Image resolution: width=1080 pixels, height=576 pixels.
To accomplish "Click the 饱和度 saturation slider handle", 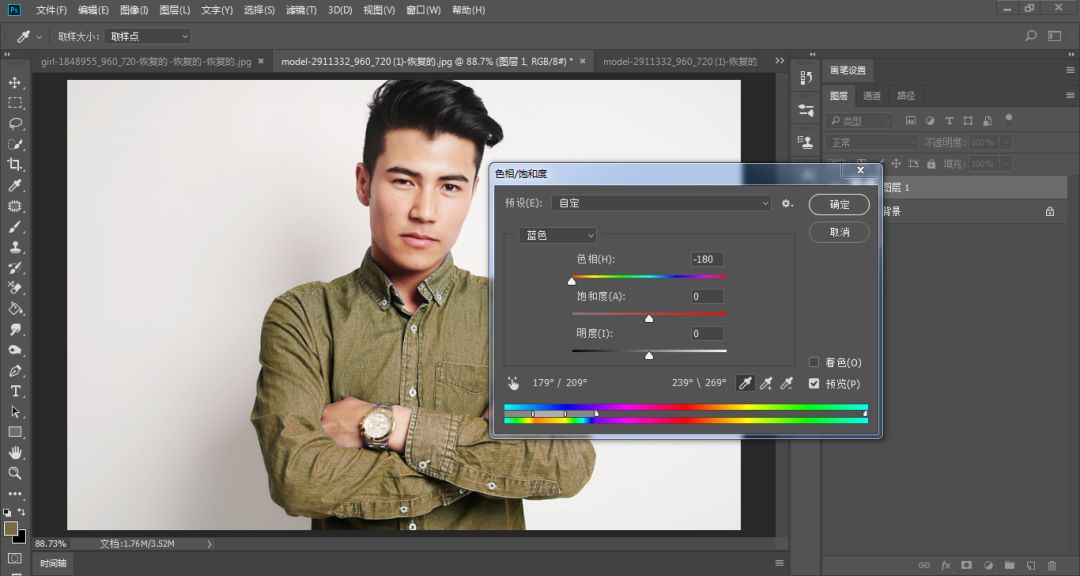I will click(649, 318).
